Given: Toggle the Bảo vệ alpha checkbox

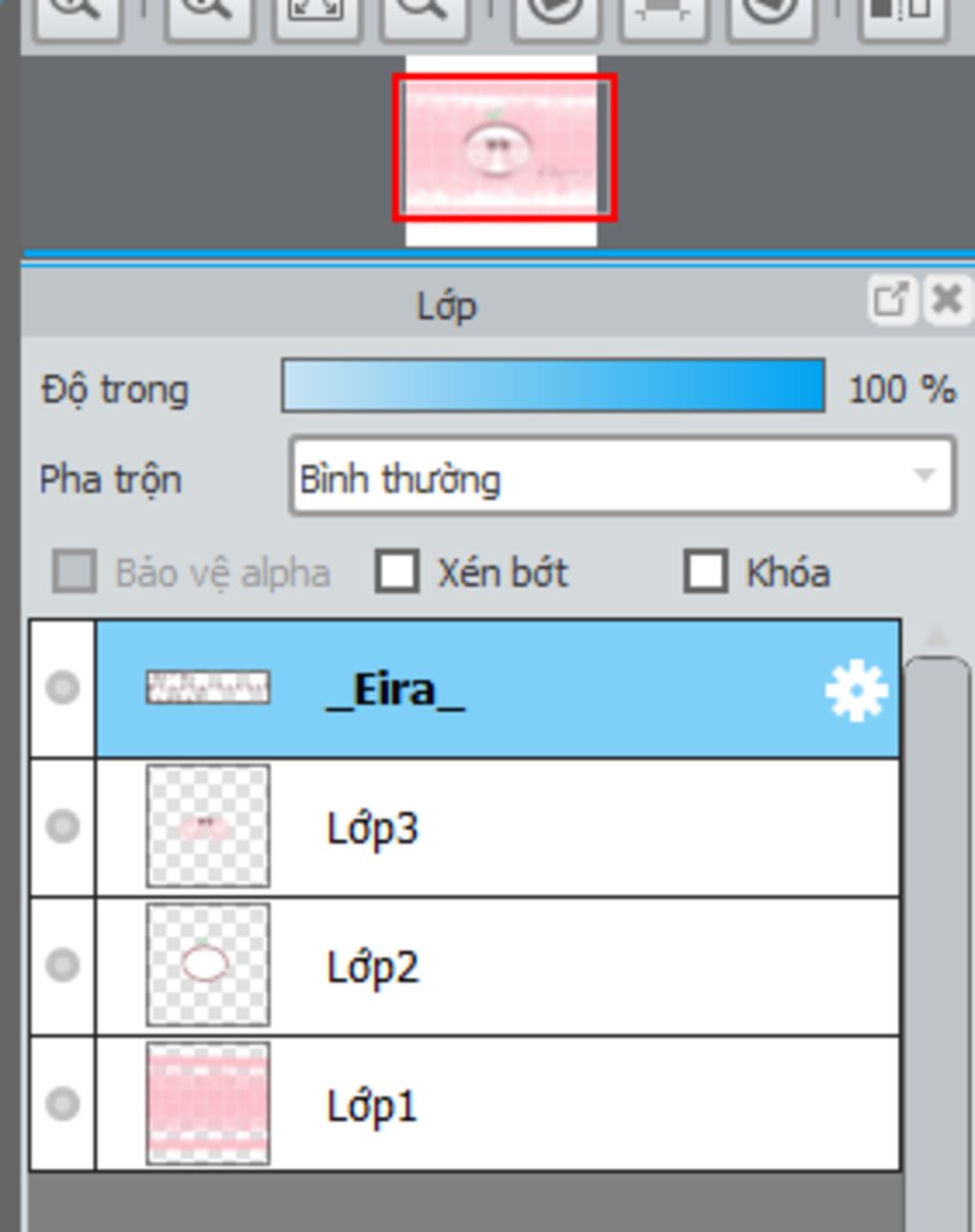Looking at the screenshot, I should 74,571.
